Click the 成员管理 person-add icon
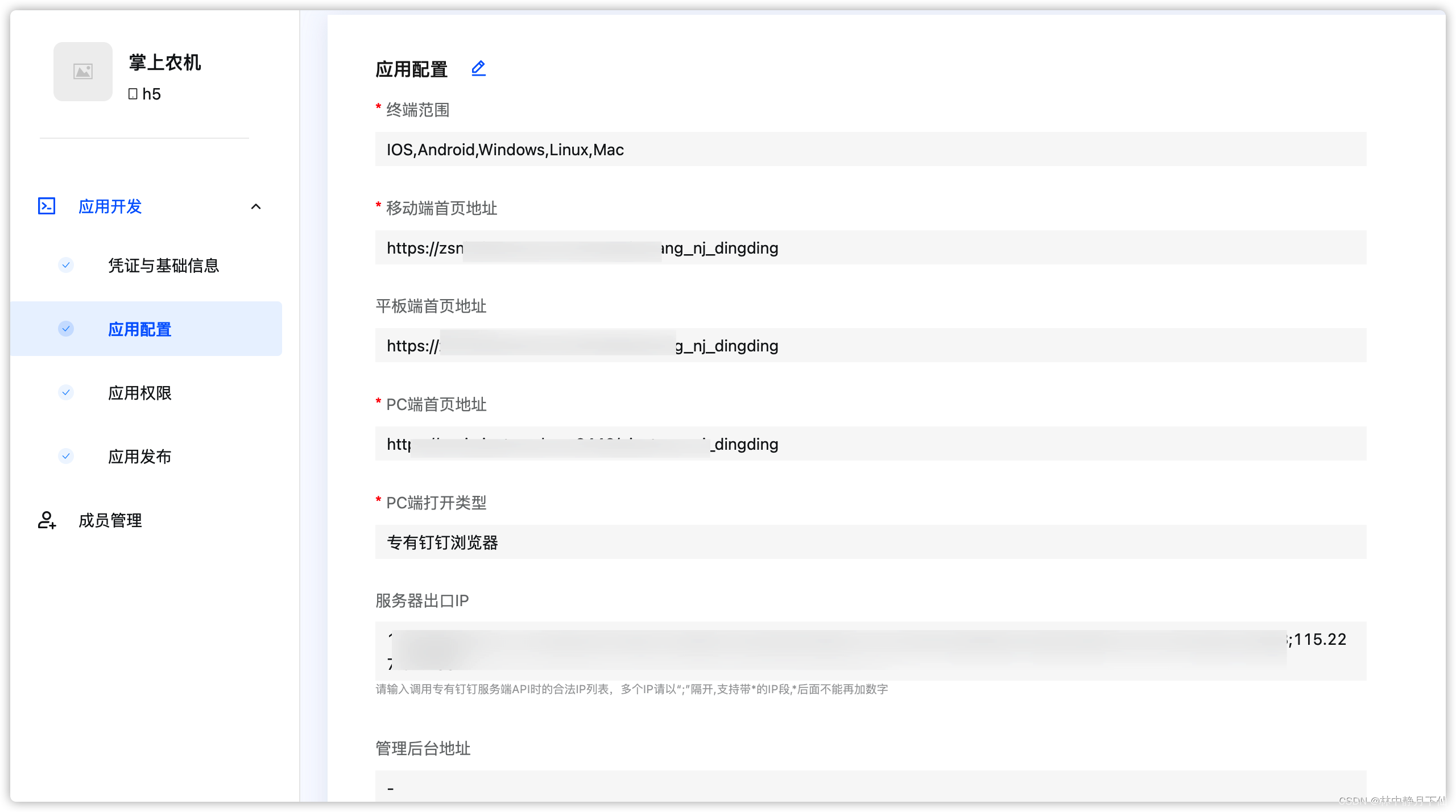This screenshot has width=1456, height=812. [x=47, y=520]
